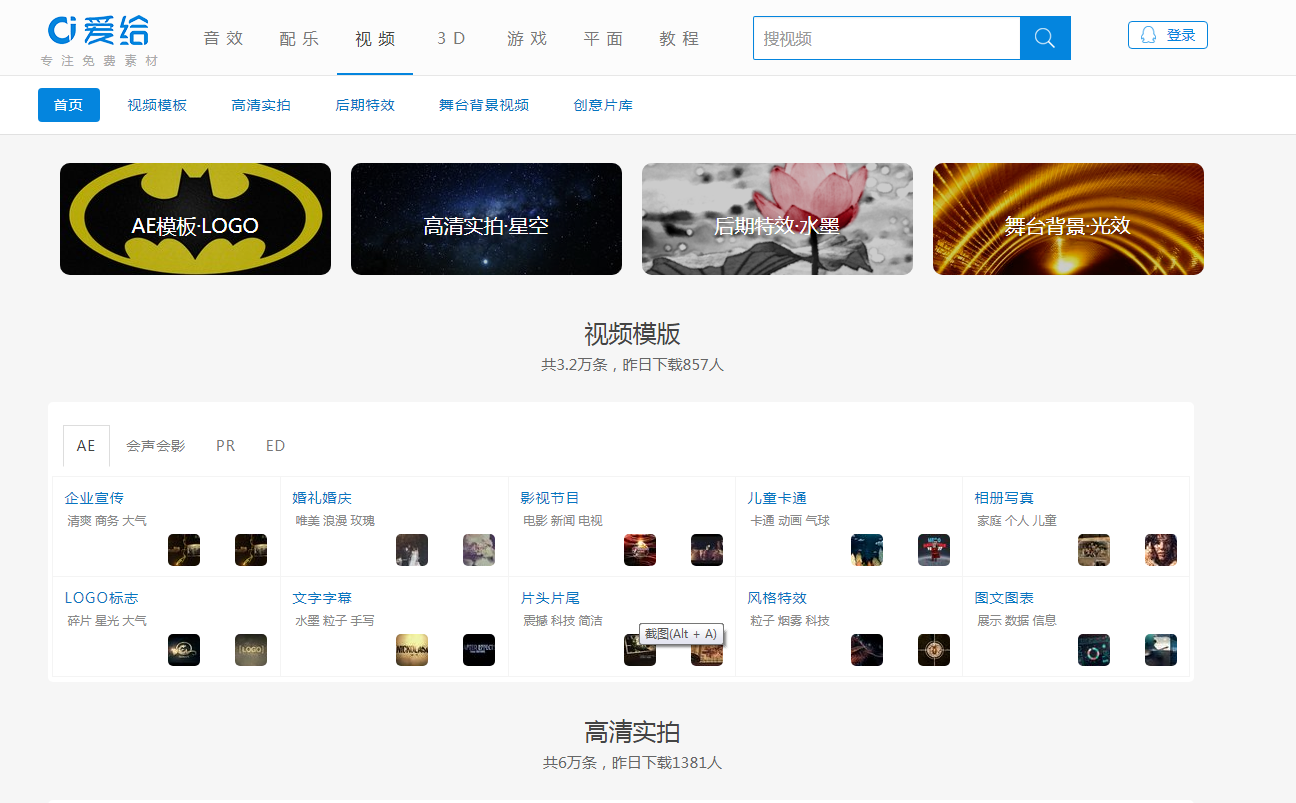Open first thumbnail under 企业宣传
Viewport: 1296px width, 803px height.
[x=184, y=550]
